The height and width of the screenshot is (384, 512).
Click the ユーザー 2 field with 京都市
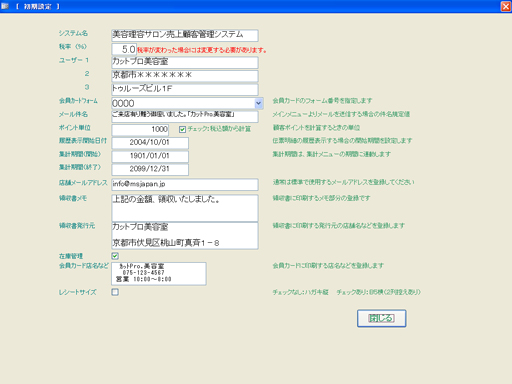point(185,76)
